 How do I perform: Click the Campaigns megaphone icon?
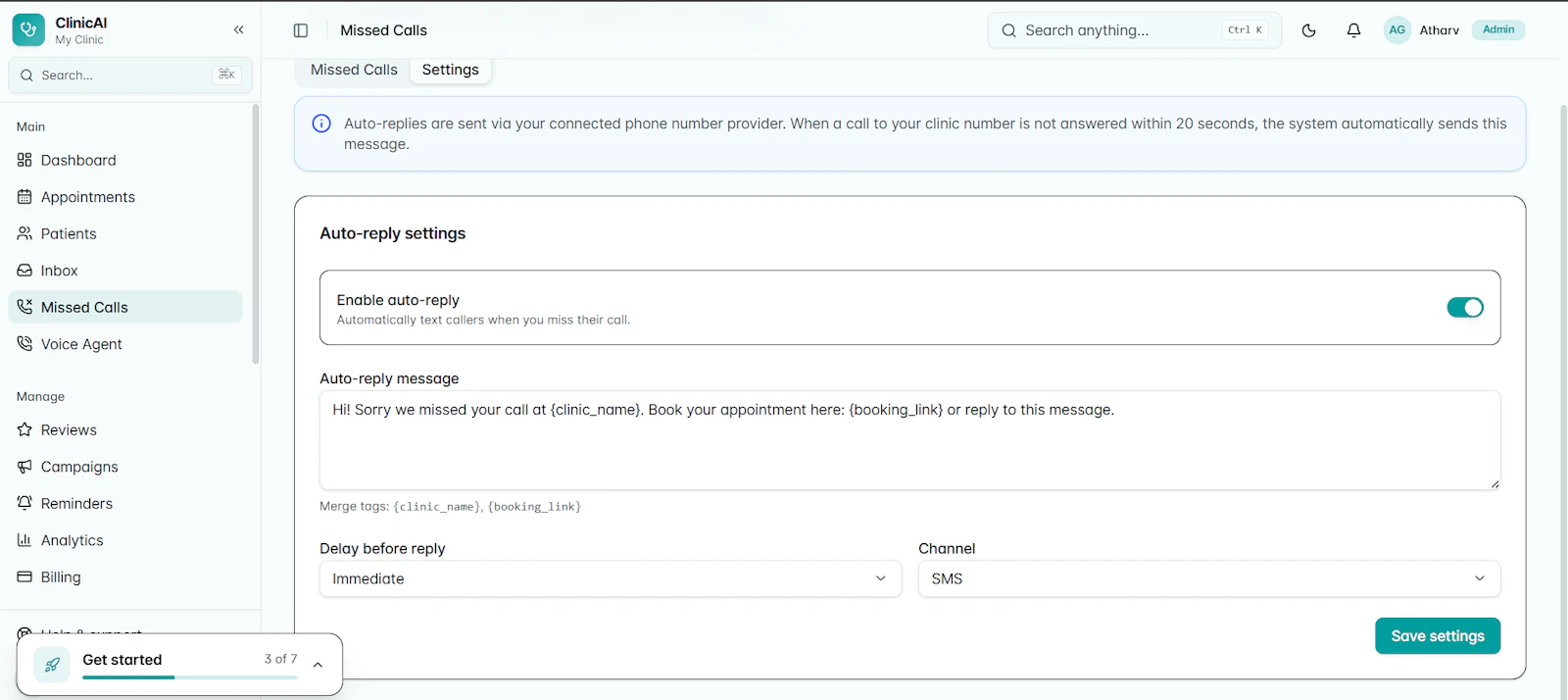pos(24,467)
